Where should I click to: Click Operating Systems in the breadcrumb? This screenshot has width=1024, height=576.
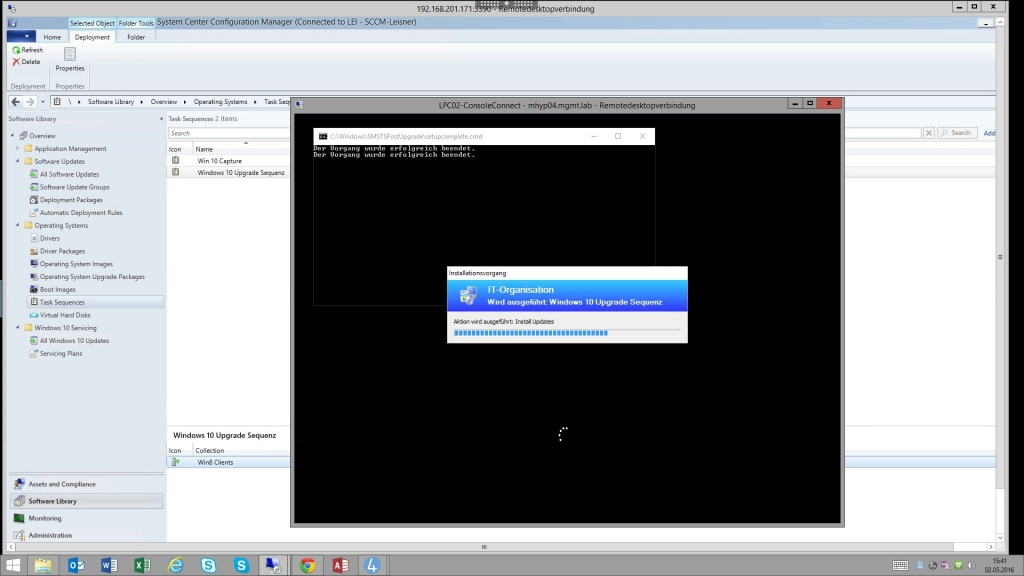tap(220, 102)
